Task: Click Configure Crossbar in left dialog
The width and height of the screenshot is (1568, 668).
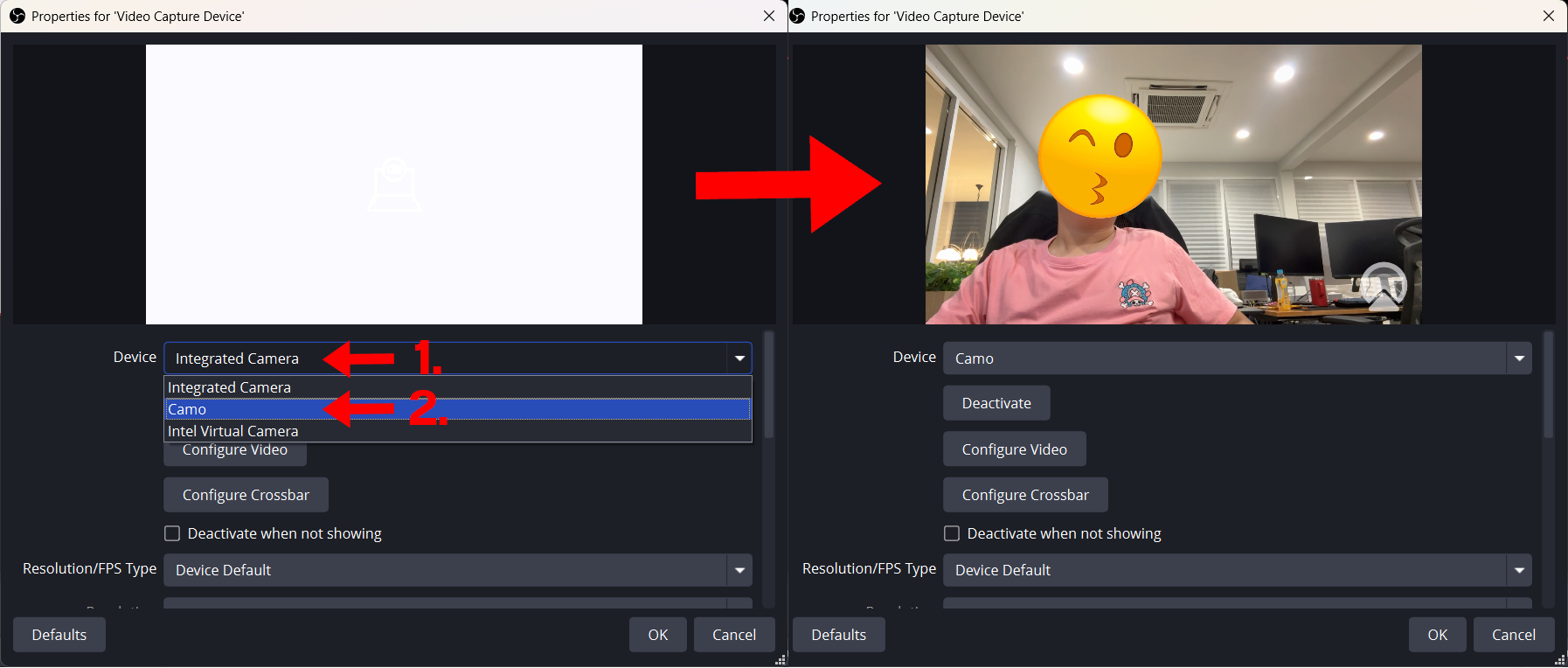Action: (x=246, y=495)
